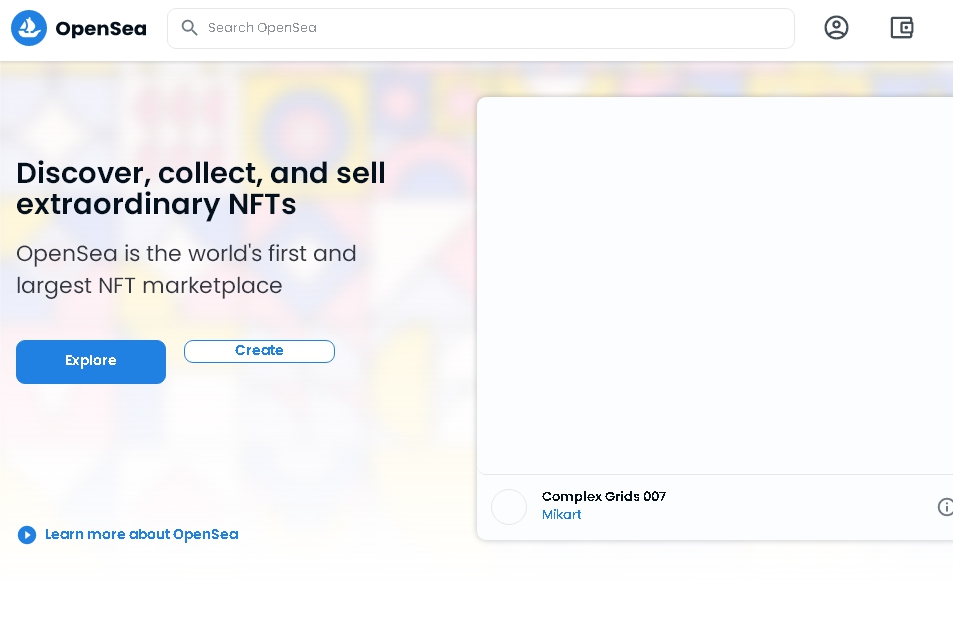This screenshot has width=953, height=622.
Task: Open the wallet icon in header
Action: click(x=901, y=28)
